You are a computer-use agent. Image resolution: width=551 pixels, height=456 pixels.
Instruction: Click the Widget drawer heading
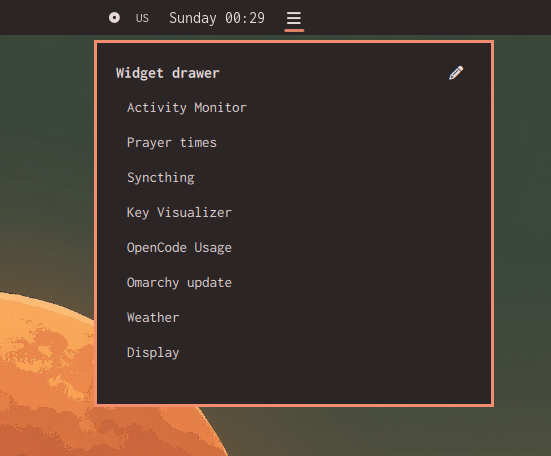pos(168,73)
